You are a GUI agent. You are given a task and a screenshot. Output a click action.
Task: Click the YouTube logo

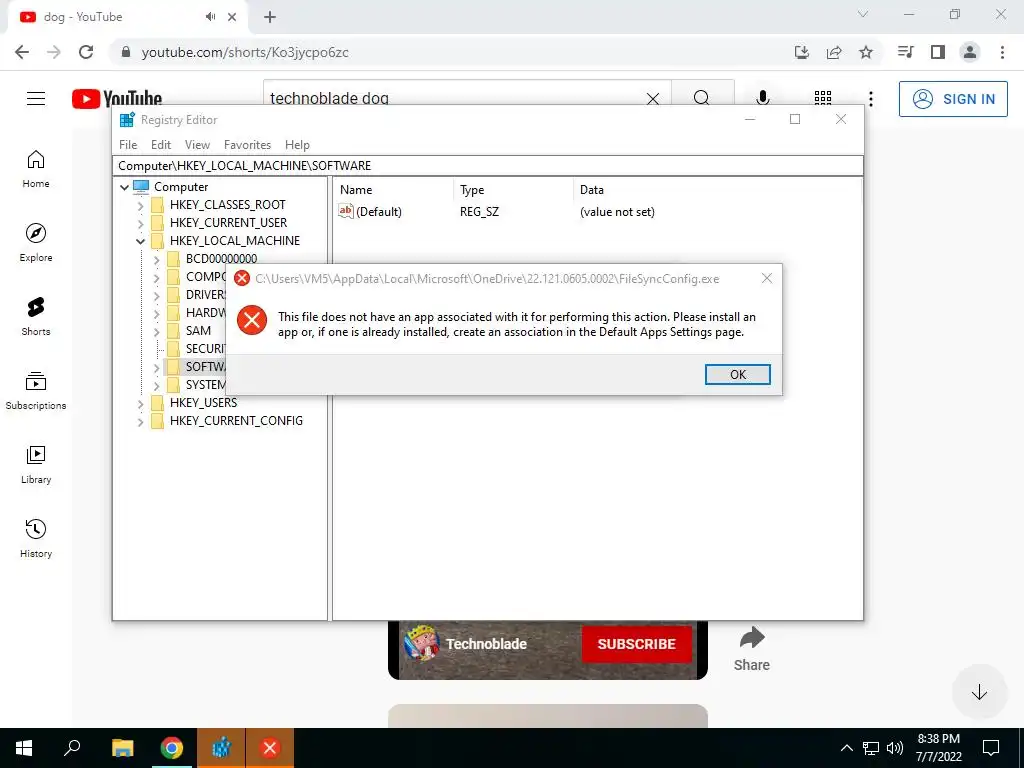tap(117, 99)
